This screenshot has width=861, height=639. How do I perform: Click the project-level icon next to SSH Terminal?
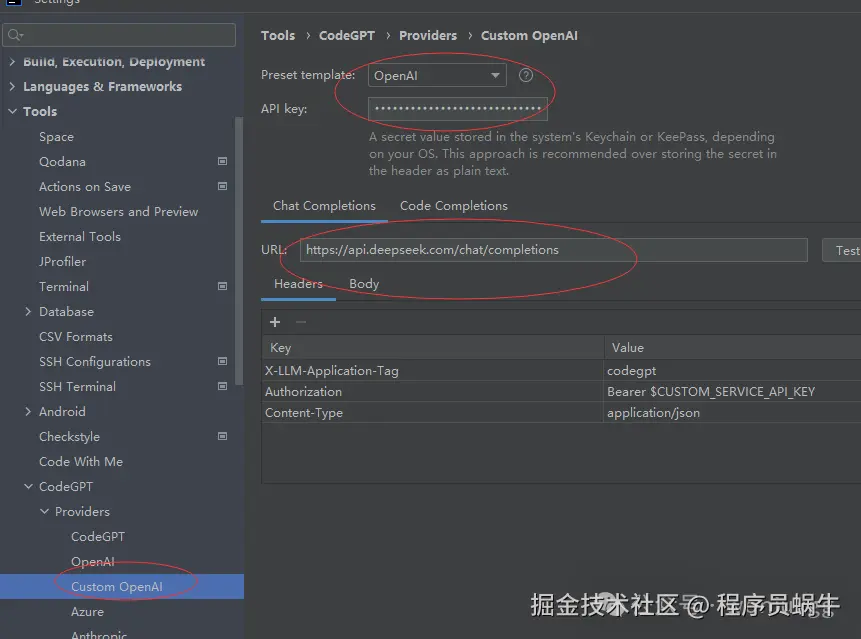[222, 386]
